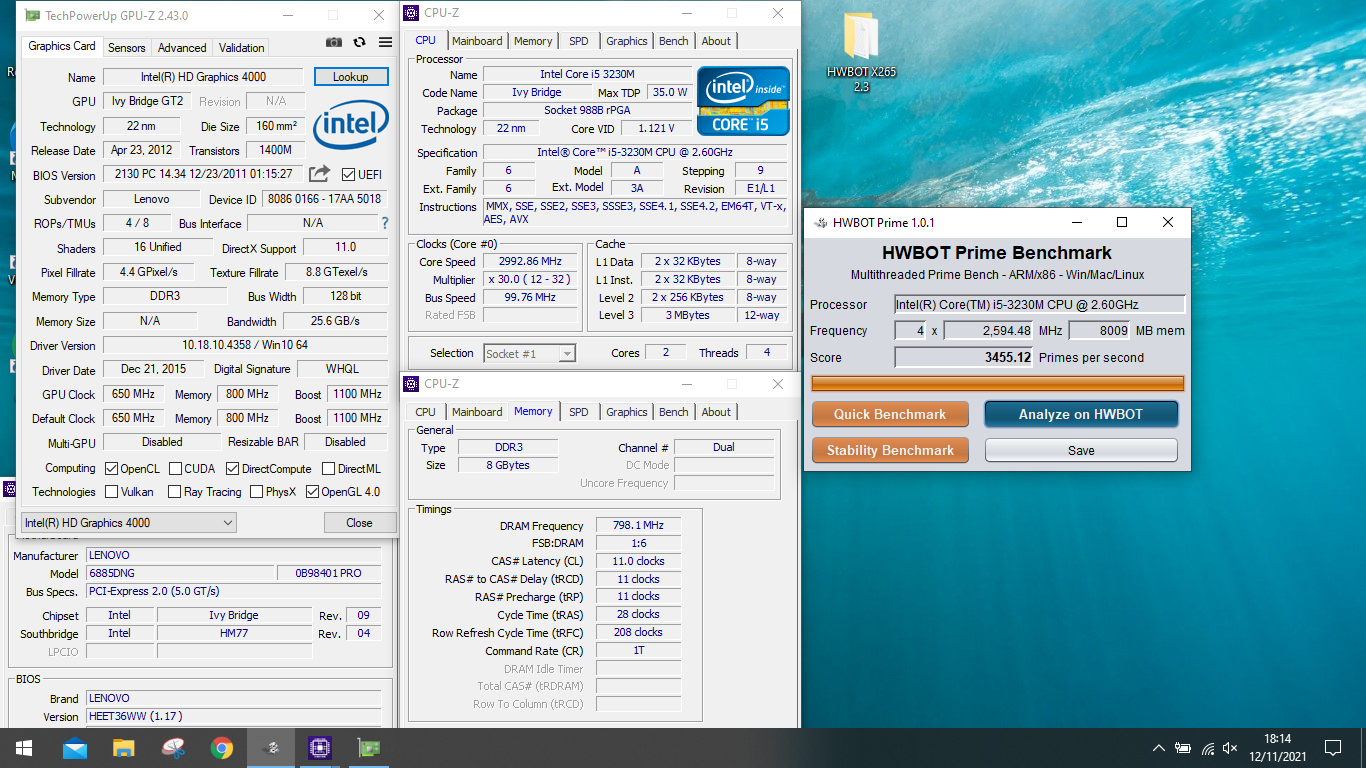Expand hidden system tray icons
The width and height of the screenshot is (1366, 768).
pyautogui.click(x=1158, y=747)
